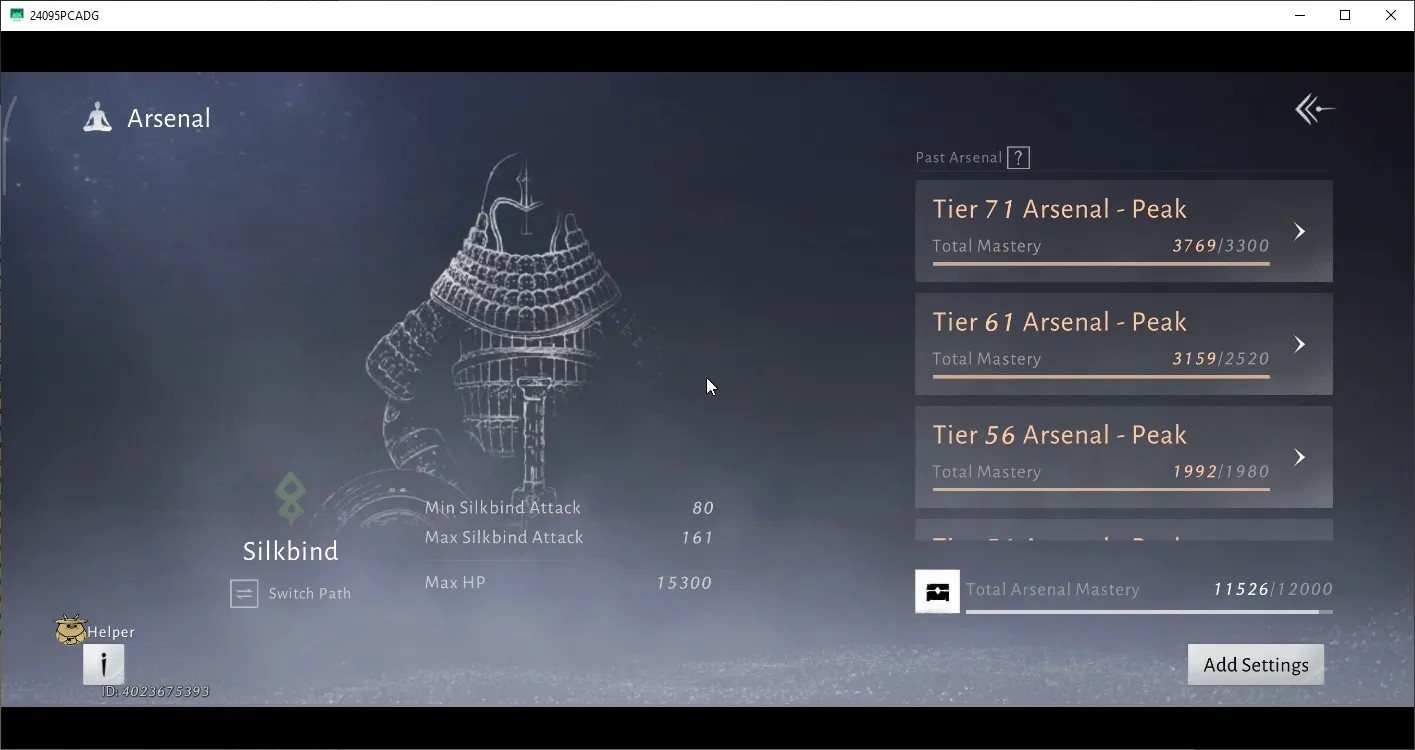
Task: Click the Add Settings button
Action: [x=1256, y=665]
